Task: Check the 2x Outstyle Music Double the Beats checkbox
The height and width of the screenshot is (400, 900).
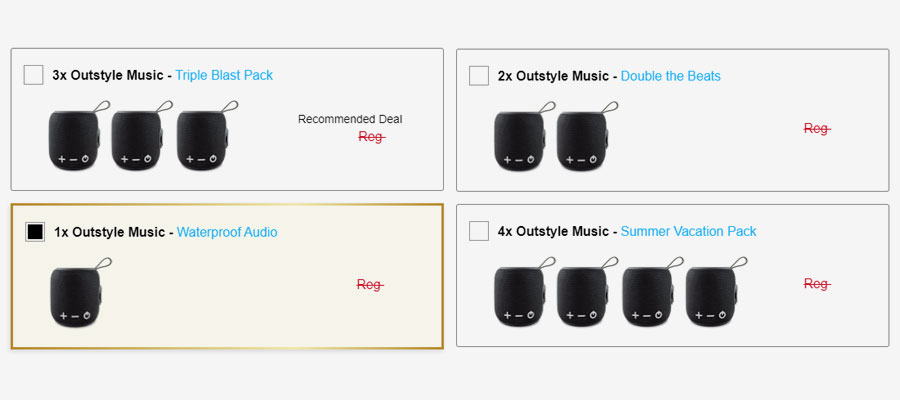Action: coord(479,76)
